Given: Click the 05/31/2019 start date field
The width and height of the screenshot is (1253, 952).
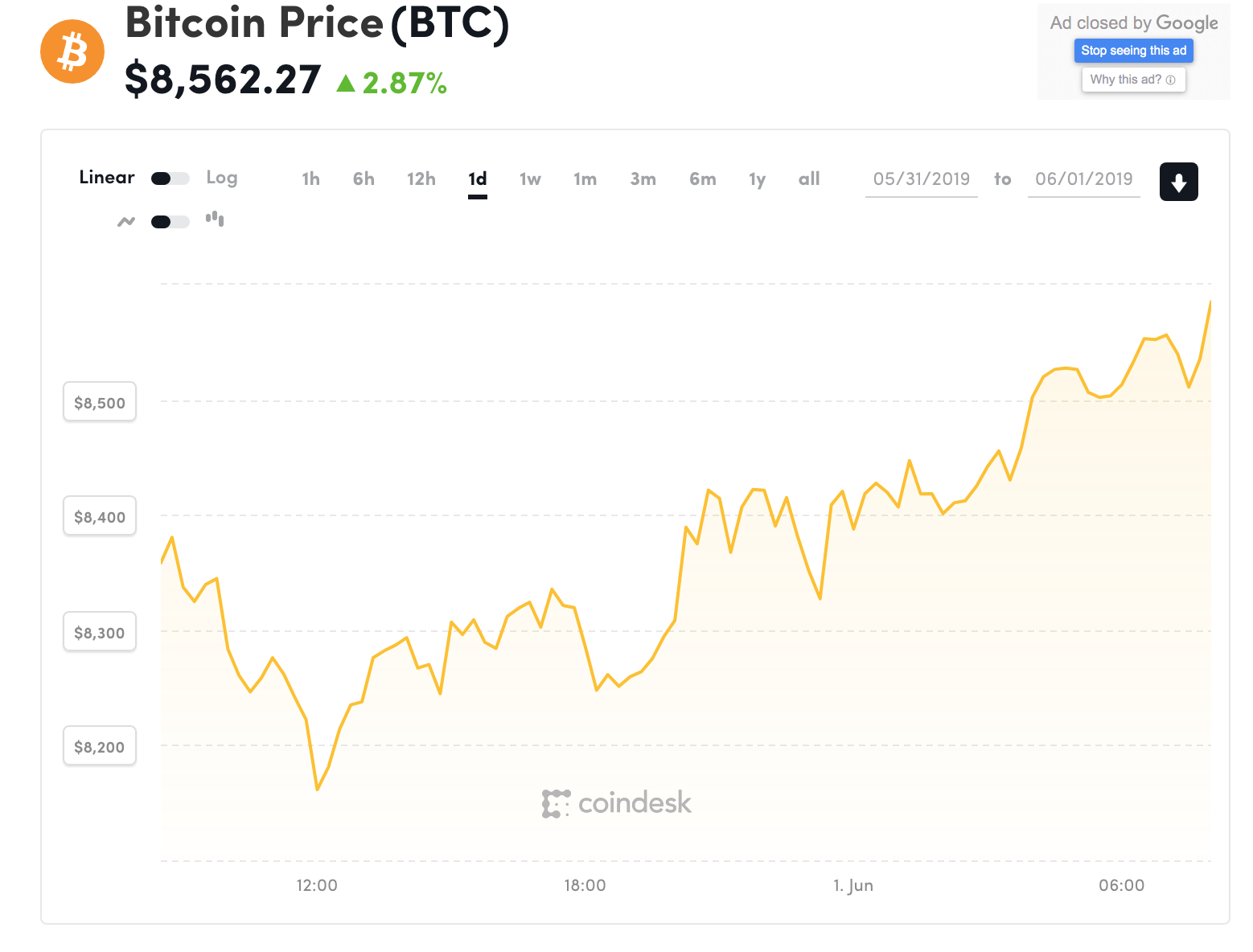Looking at the screenshot, I should click(921, 179).
